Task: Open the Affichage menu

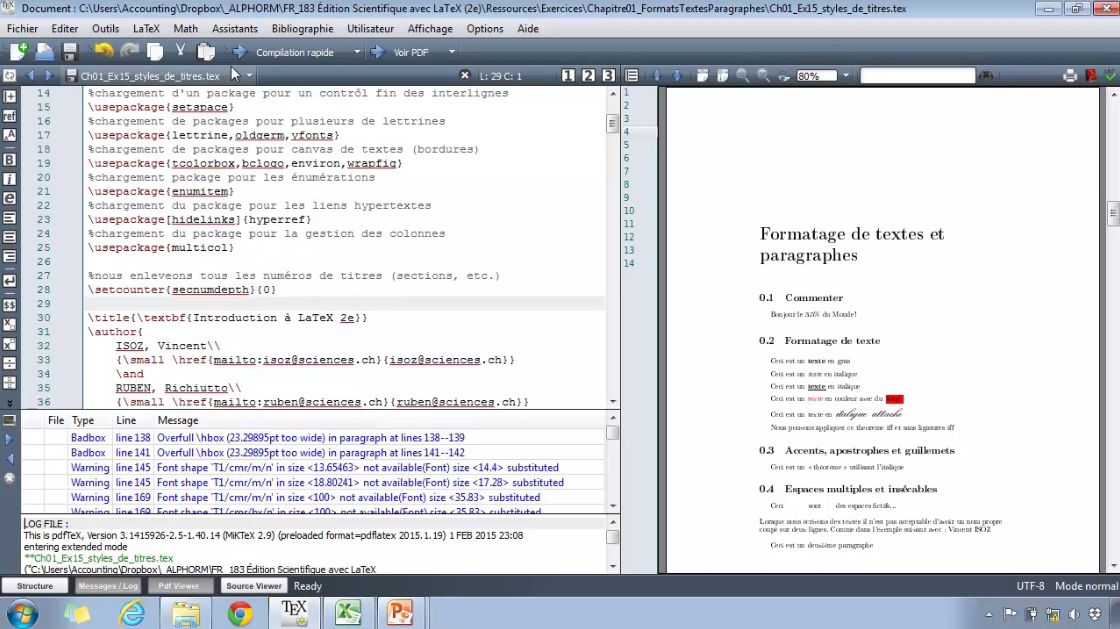Action: [430, 29]
